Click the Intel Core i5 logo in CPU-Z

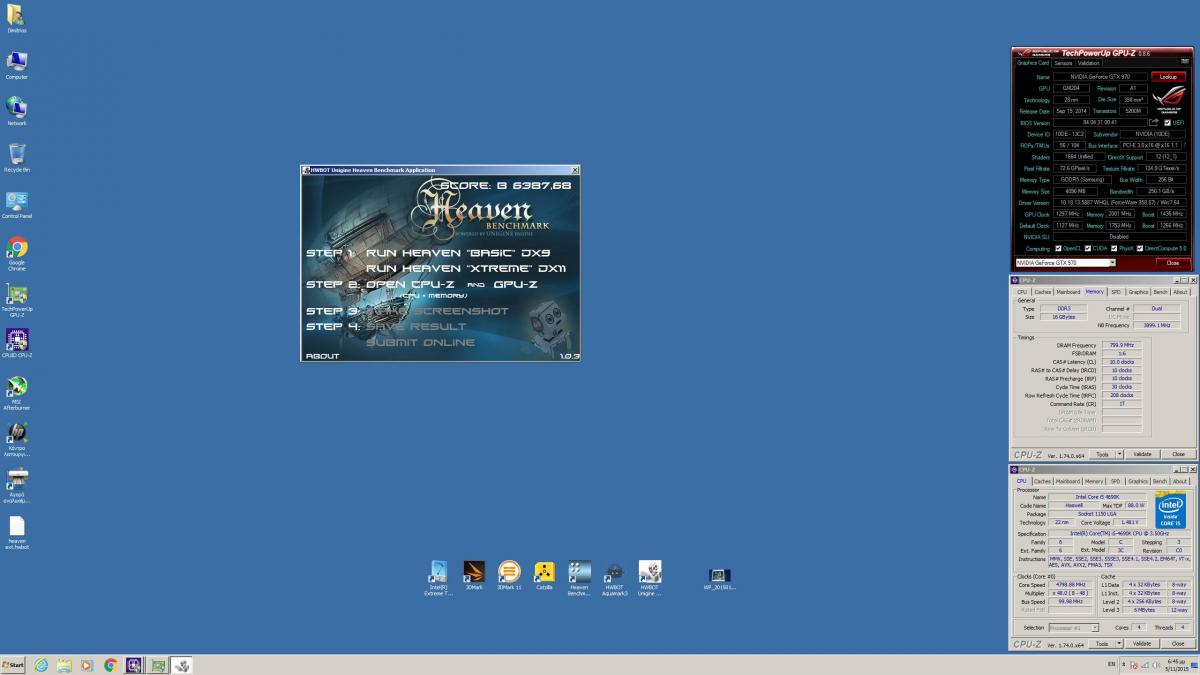pos(1171,510)
